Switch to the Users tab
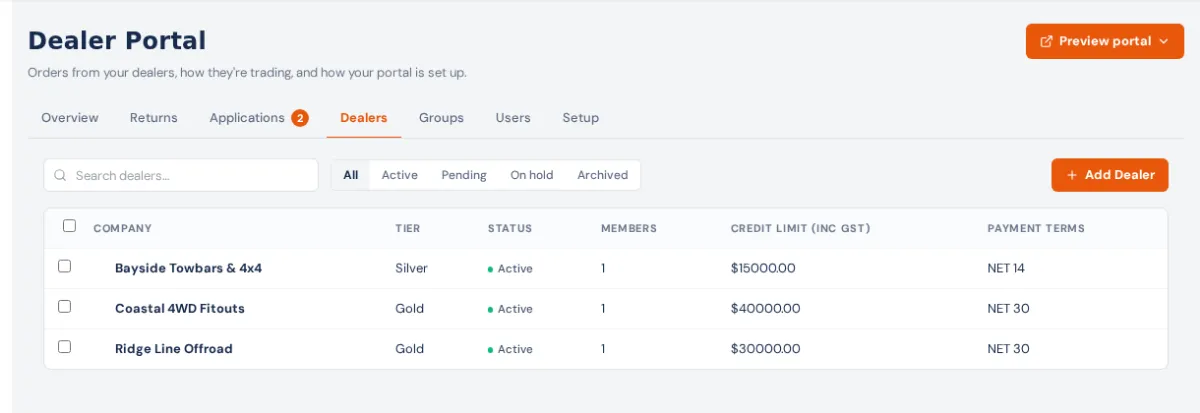 point(513,118)
